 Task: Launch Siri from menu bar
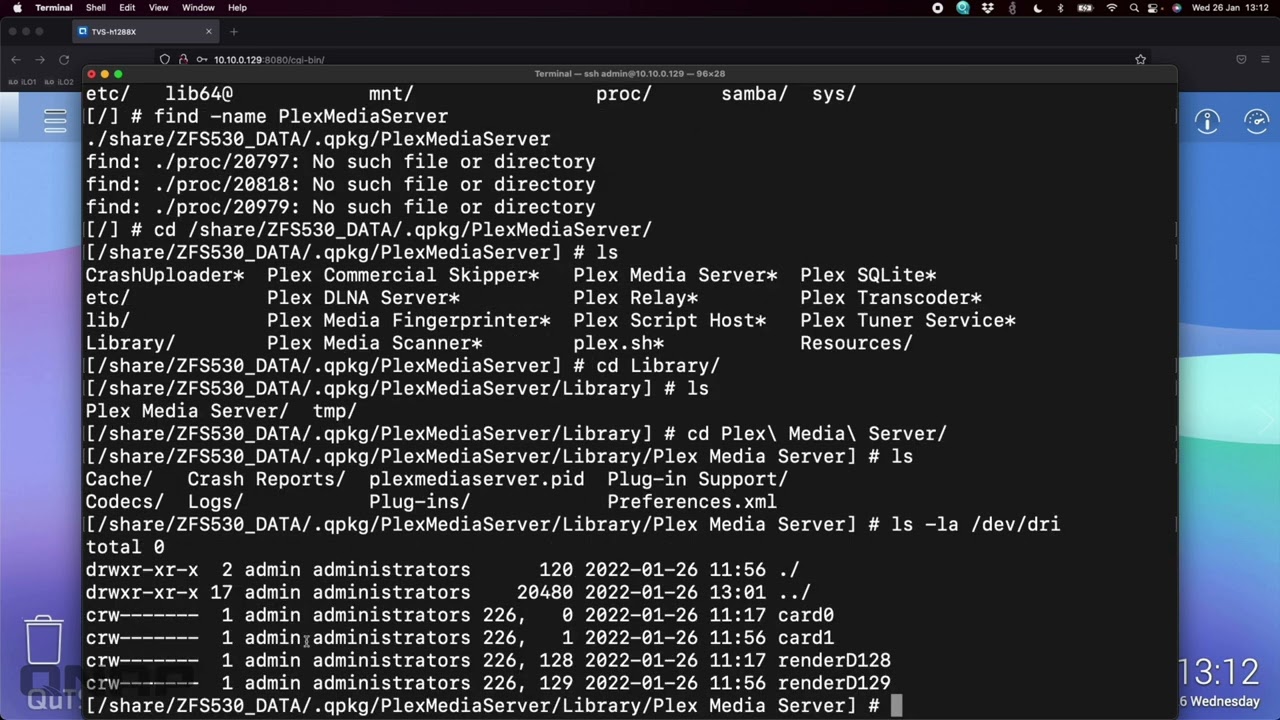1176,8
